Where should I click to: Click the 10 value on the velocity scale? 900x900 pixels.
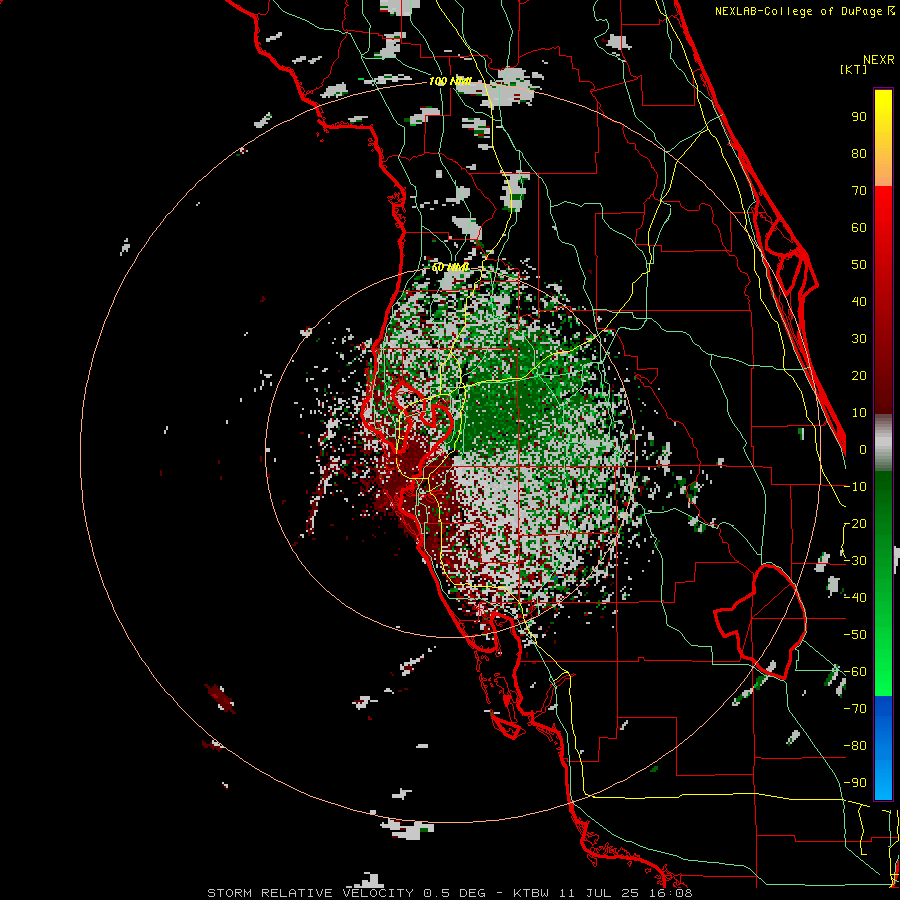(859, 413)
